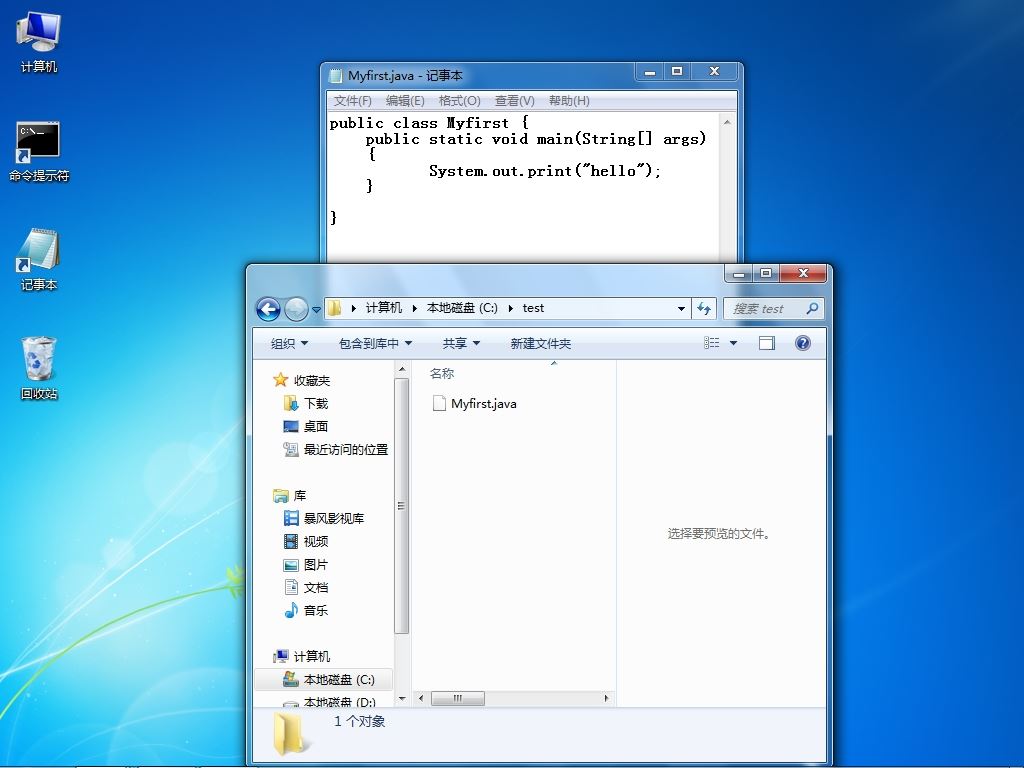Click navigation pane scrollbar down arrow
The width and height of the screenshot is (1024, 768).
(x=402, y=698)
